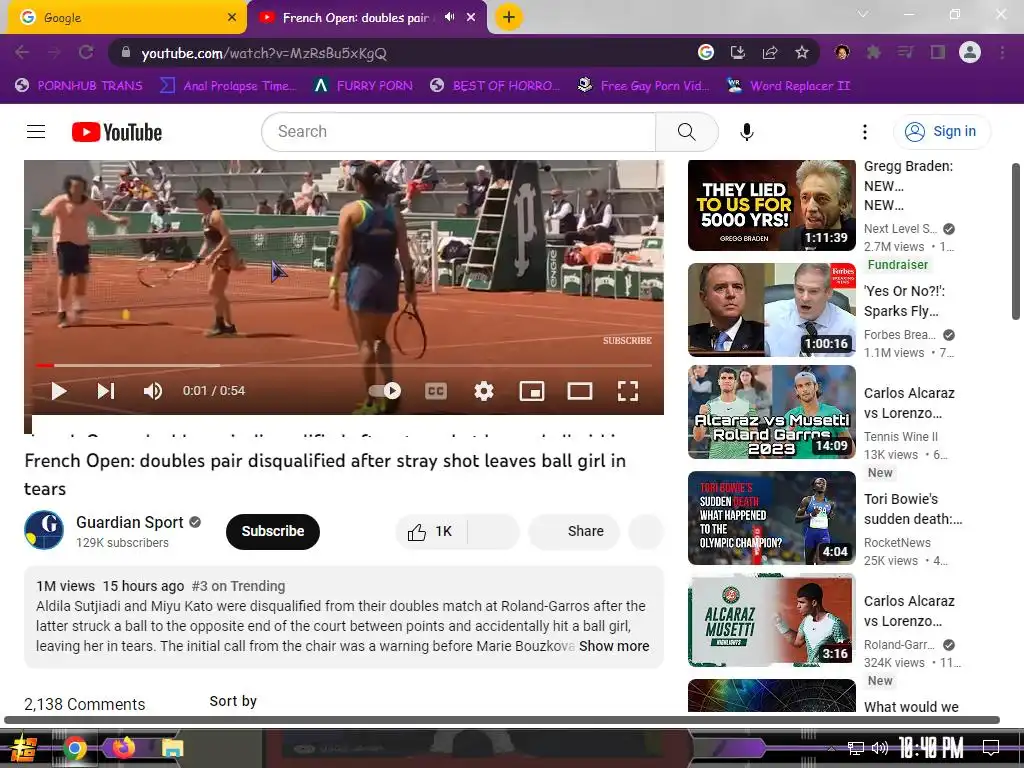Open YouTube three-dot settings menu

[x=865, y=132]
